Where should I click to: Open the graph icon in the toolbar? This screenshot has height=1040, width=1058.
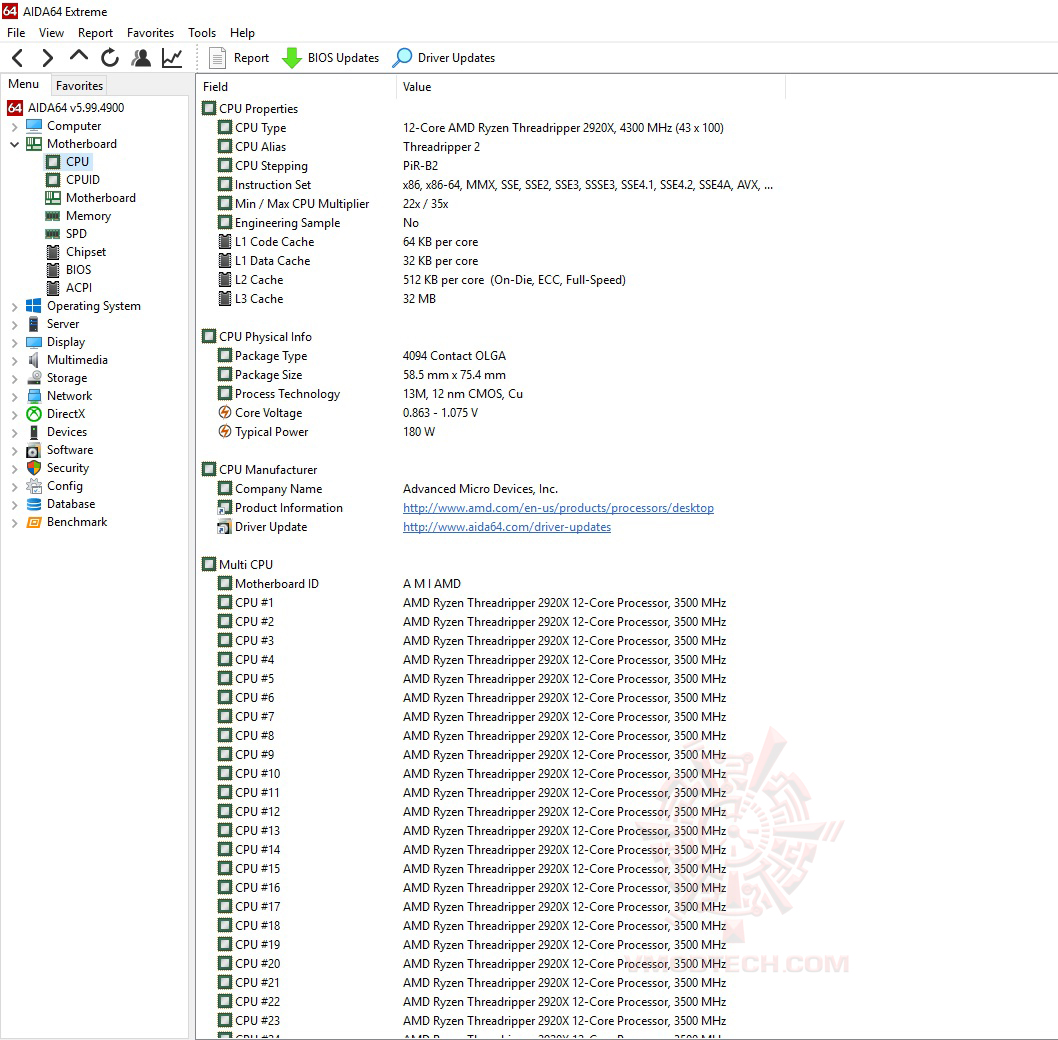coord(172,58)
